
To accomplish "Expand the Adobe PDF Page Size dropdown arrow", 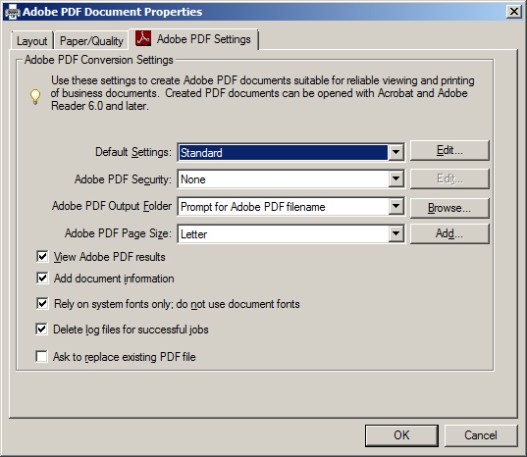I will [396, 233].
